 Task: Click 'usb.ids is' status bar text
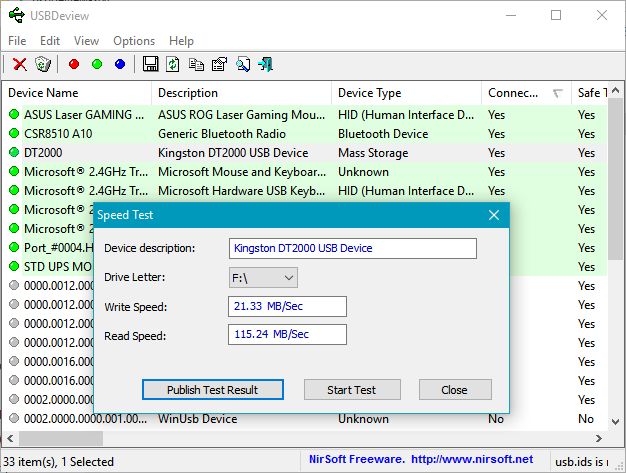tap(581, 462)
